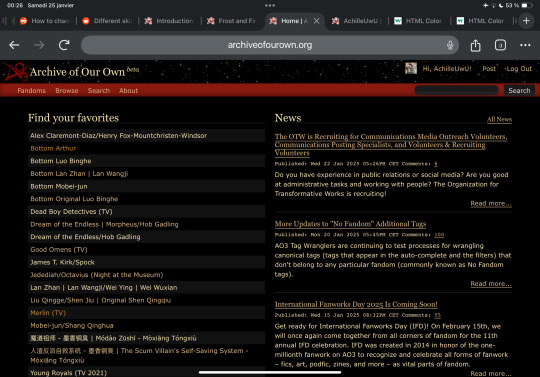Click the AchilleUwU avatar image

(x=411, y=68)
